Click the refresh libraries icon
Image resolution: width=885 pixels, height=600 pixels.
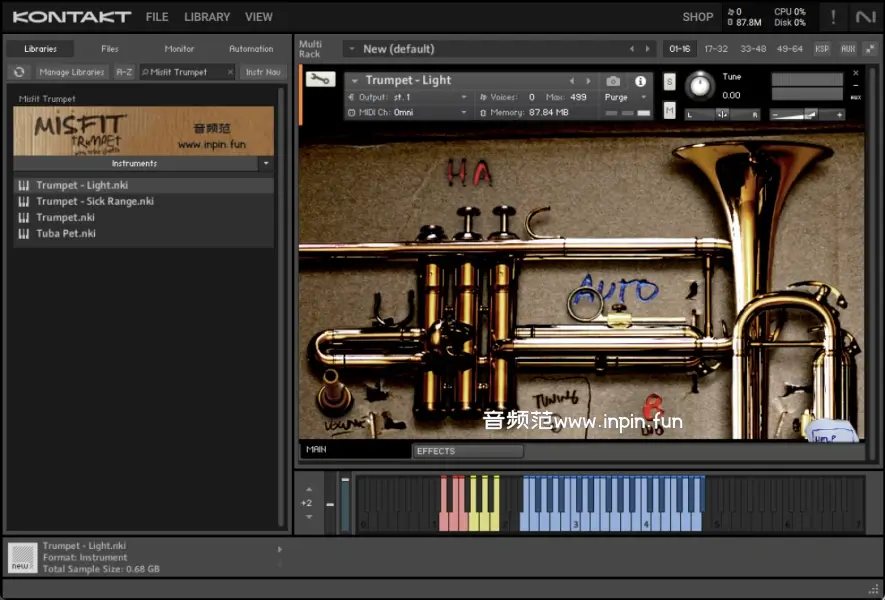click(19, 72)
